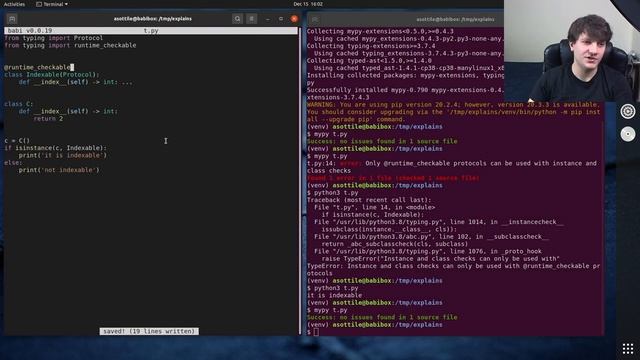This screenshot has height=360, width=640.
Task: Open the clock showing Dec 15 16:02
Action: coord(308,4)
